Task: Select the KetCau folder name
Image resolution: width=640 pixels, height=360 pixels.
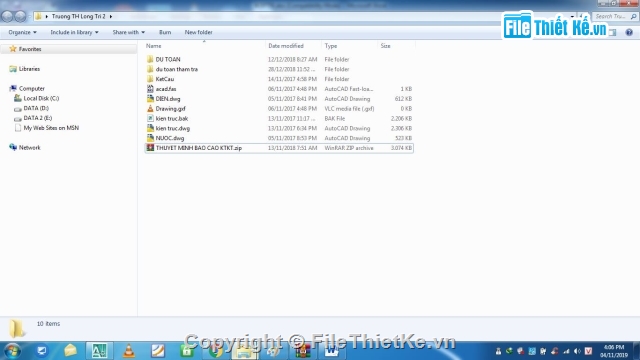Action: tap(165, 79)
